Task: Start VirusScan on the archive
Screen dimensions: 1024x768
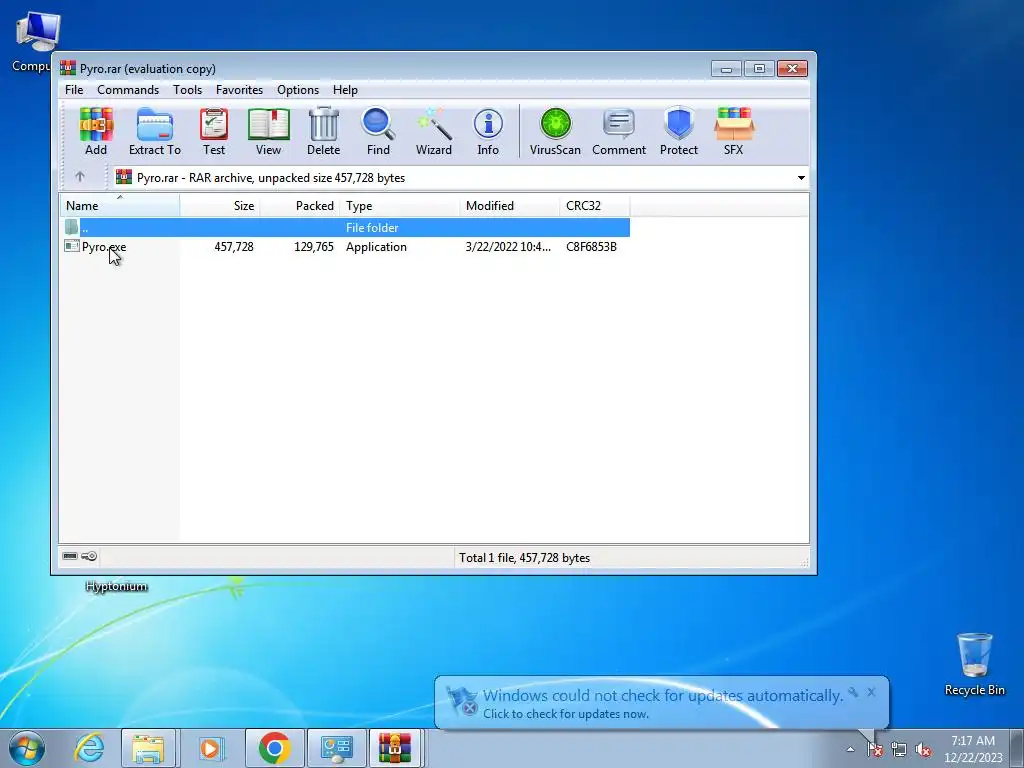Action: pos(555,131)
